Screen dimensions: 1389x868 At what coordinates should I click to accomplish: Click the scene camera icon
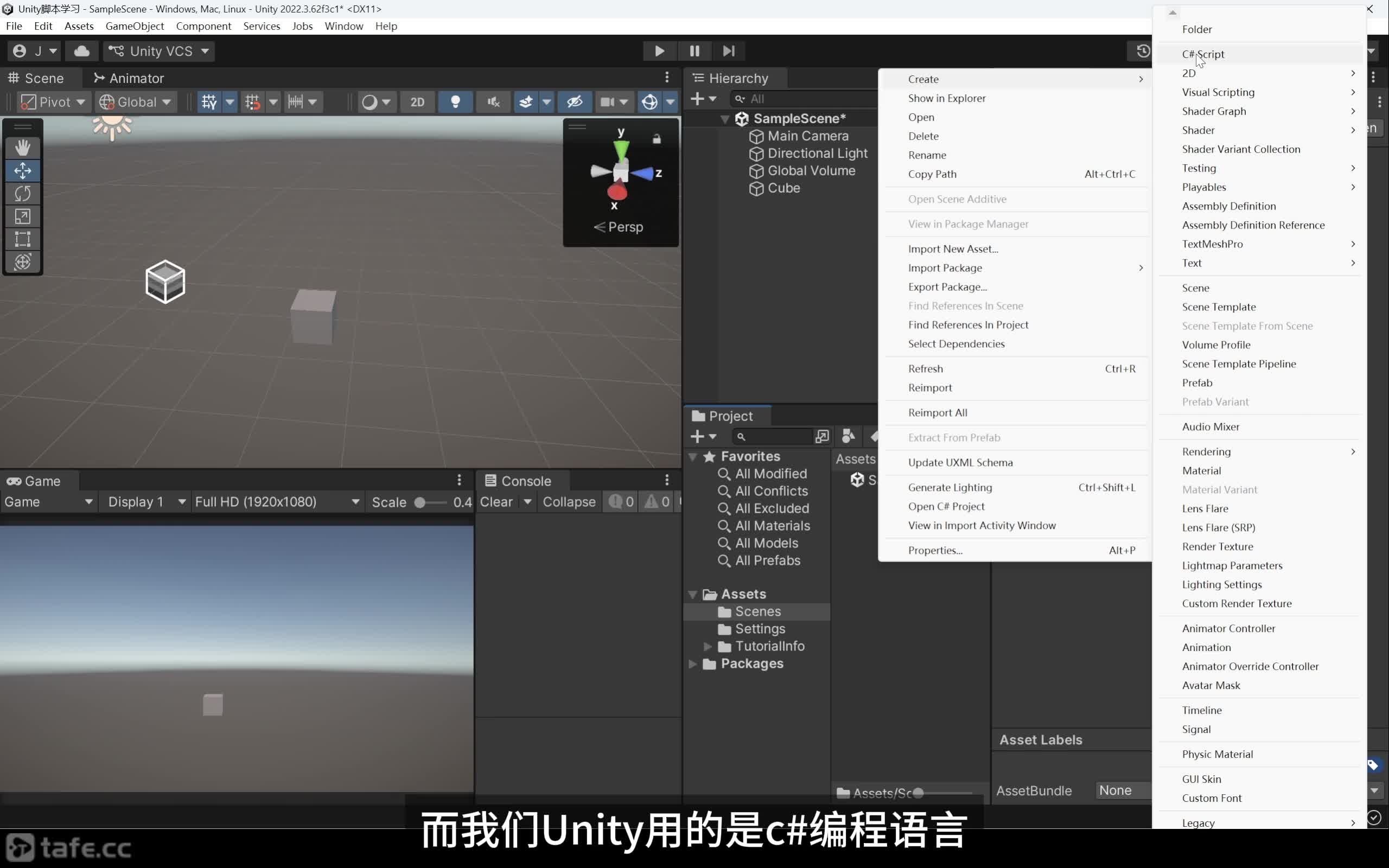(607, 102)
